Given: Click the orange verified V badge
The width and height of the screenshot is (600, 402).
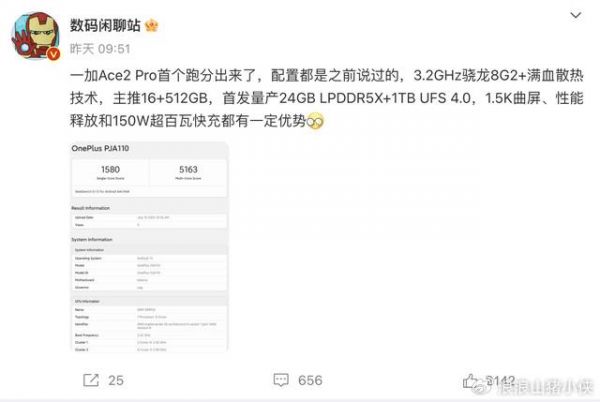Looking at the screenshot, I should coord(53,54).
